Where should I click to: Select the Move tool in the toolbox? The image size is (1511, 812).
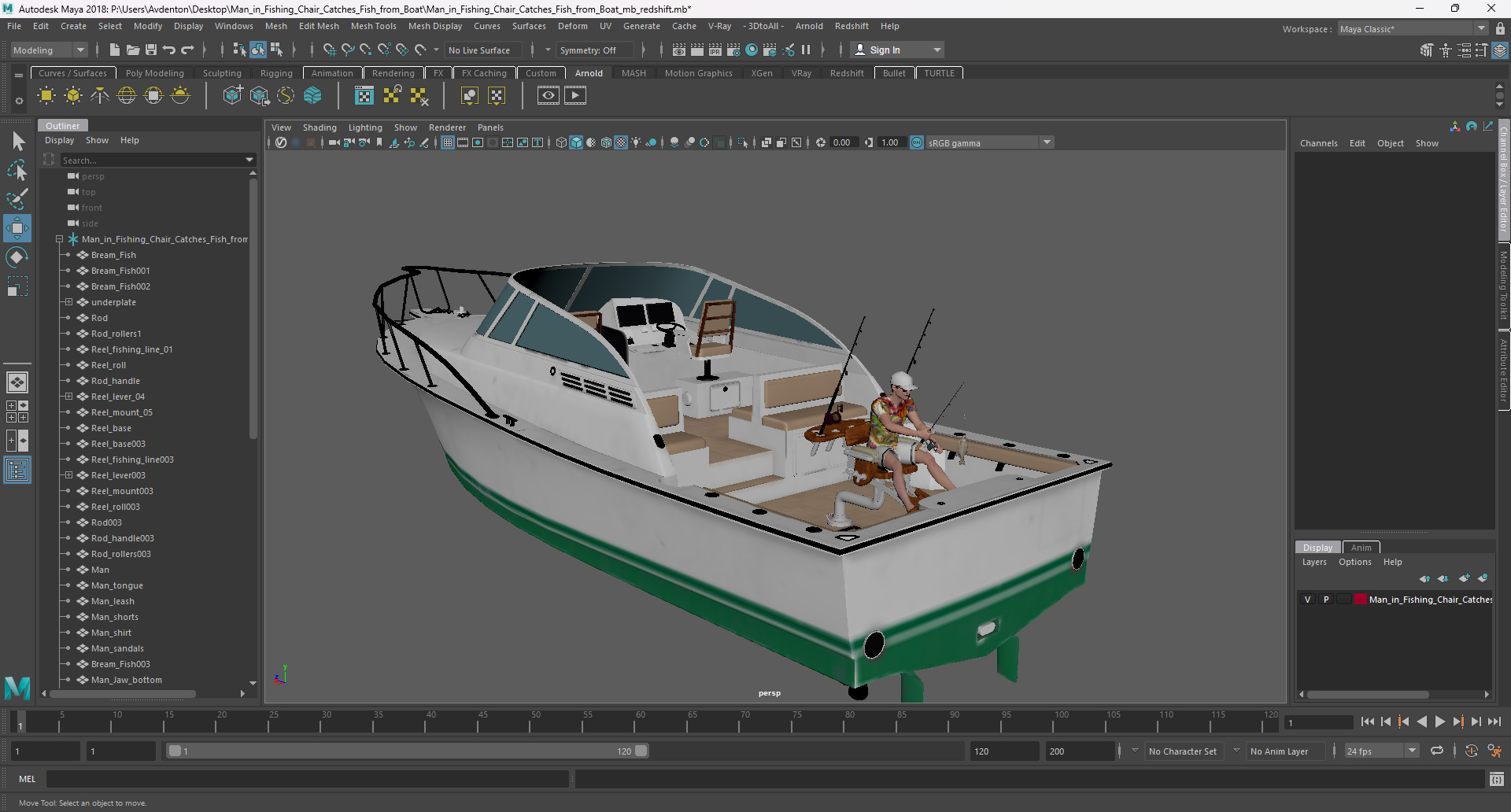coord(17,228)
